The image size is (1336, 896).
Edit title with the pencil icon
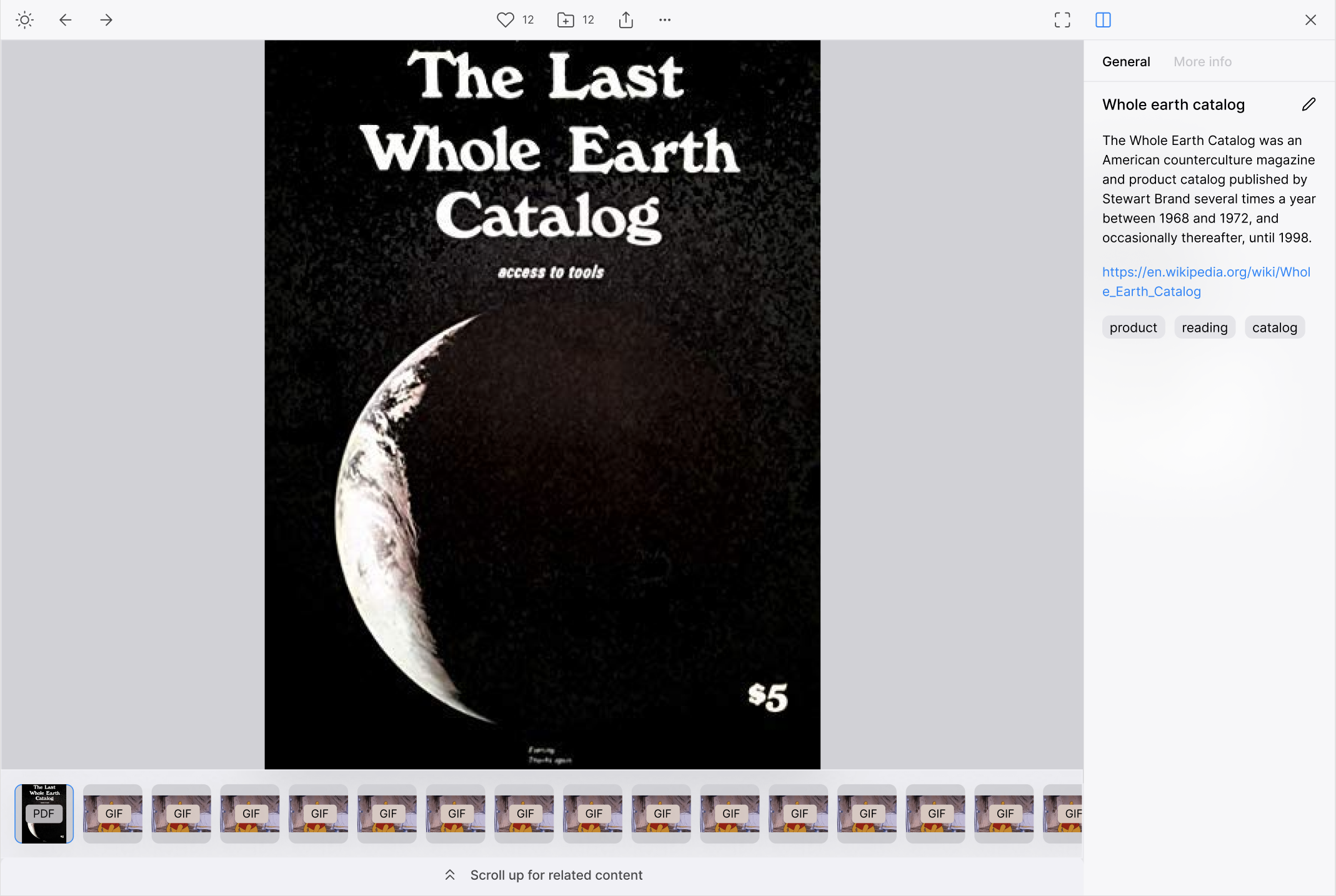(x=1309, y=104)
